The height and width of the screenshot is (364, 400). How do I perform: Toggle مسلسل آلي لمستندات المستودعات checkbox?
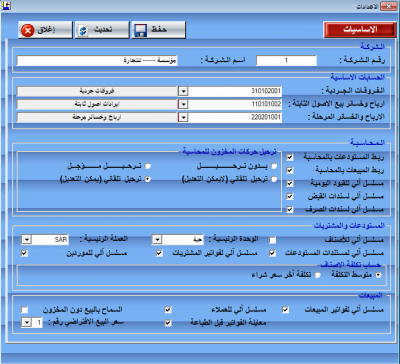coord(273,253)
